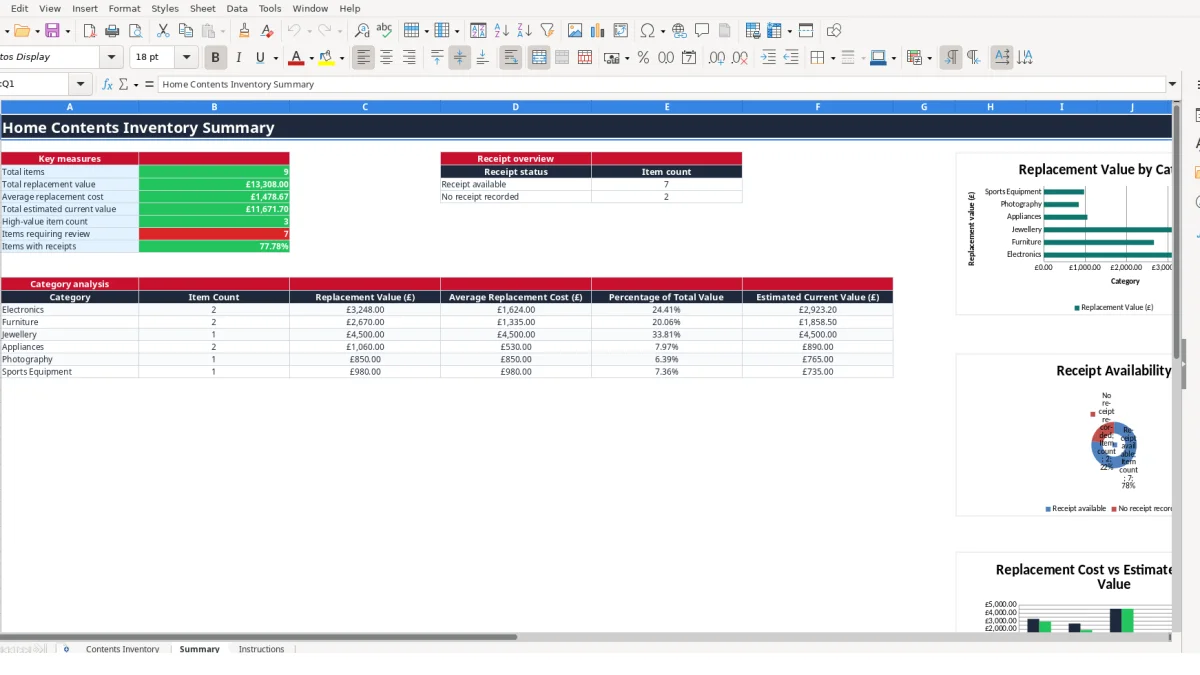Click the Receipt Availability pie chart
Viewport: 1200px width, 675px height.
1113,443
